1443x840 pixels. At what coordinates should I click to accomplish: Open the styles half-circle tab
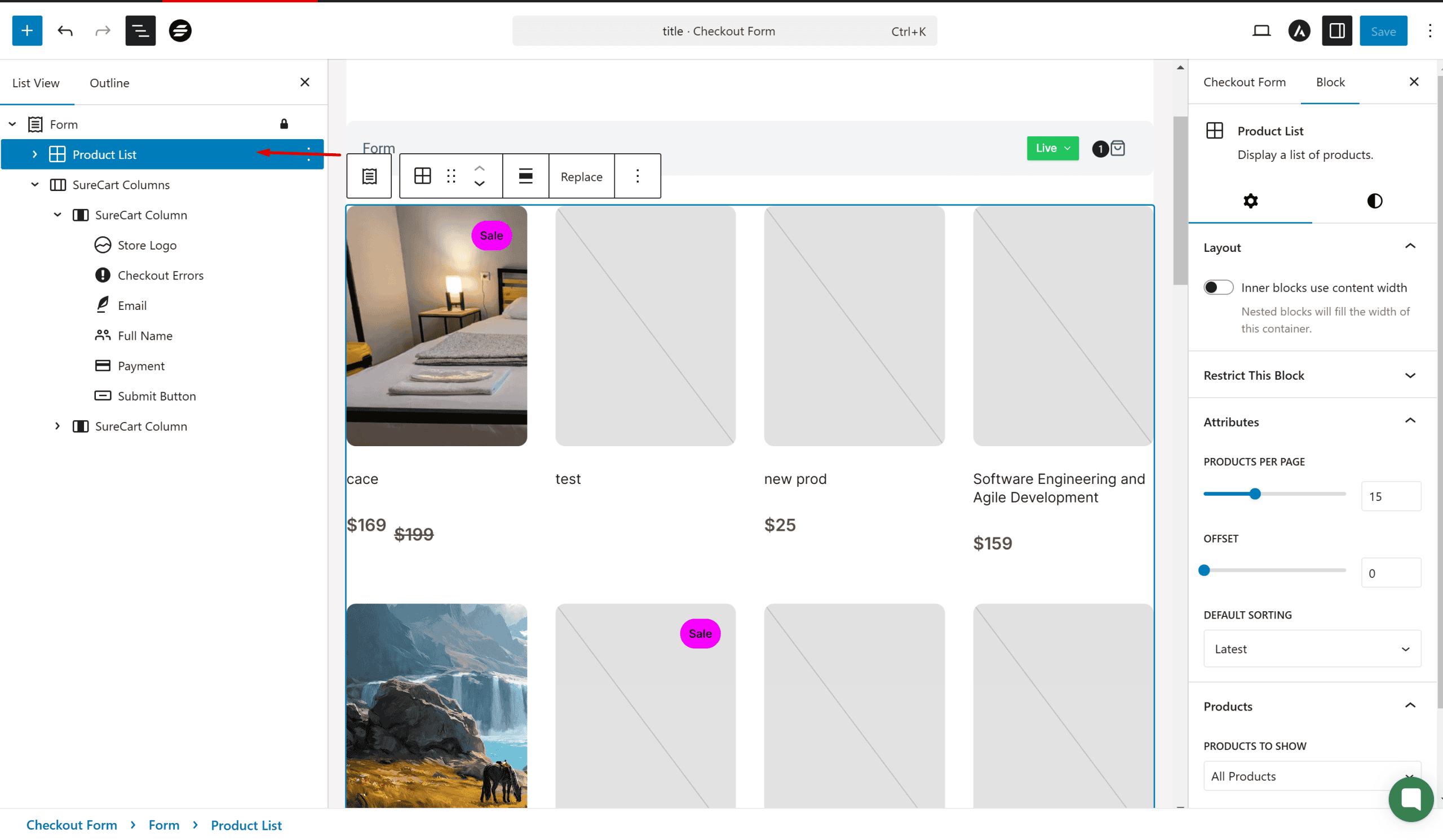tap(1374, 201)
